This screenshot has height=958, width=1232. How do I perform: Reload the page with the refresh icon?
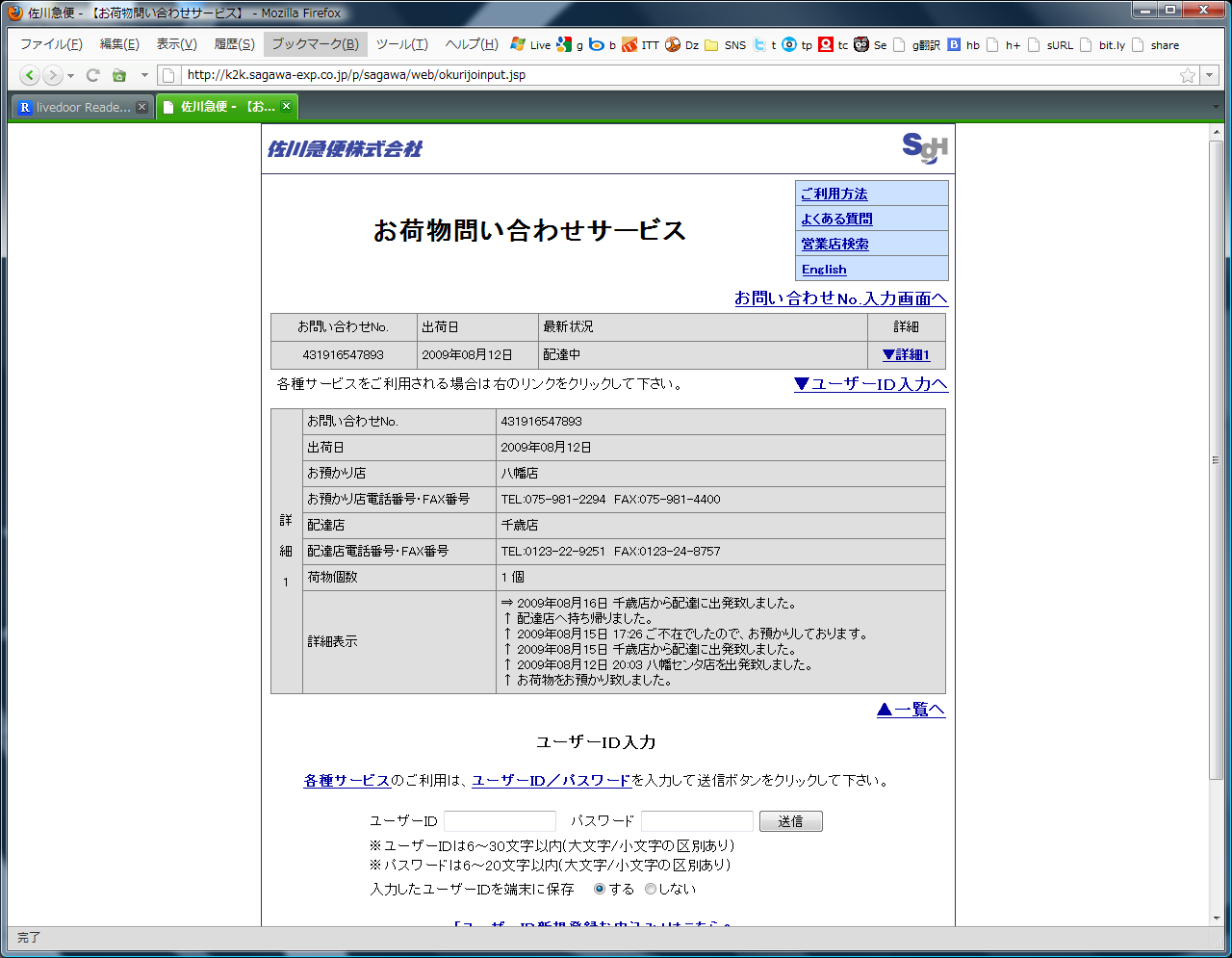click(93, 75)
